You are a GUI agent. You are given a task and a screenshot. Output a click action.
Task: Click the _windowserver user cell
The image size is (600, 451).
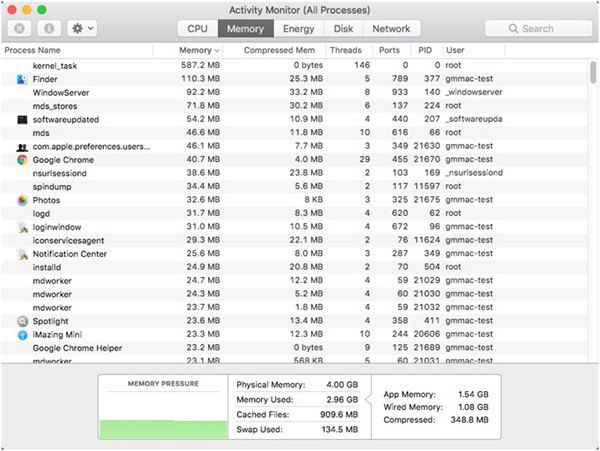(x=474, y=92)
